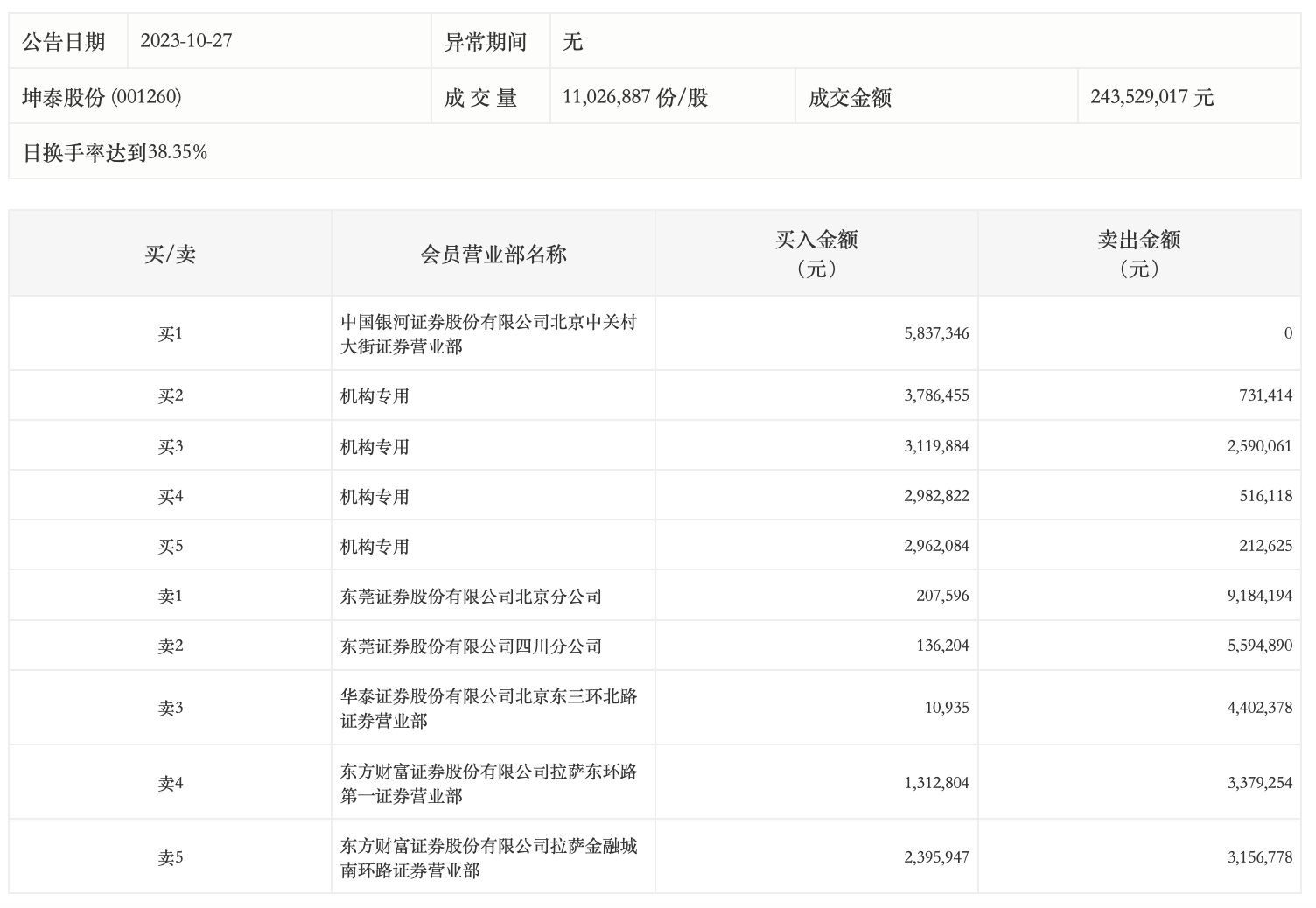Image resolution: width=1316 pixels, height=908 pixels.
Task: Click the 买1 row label
Action: click(x=170, y=334)
